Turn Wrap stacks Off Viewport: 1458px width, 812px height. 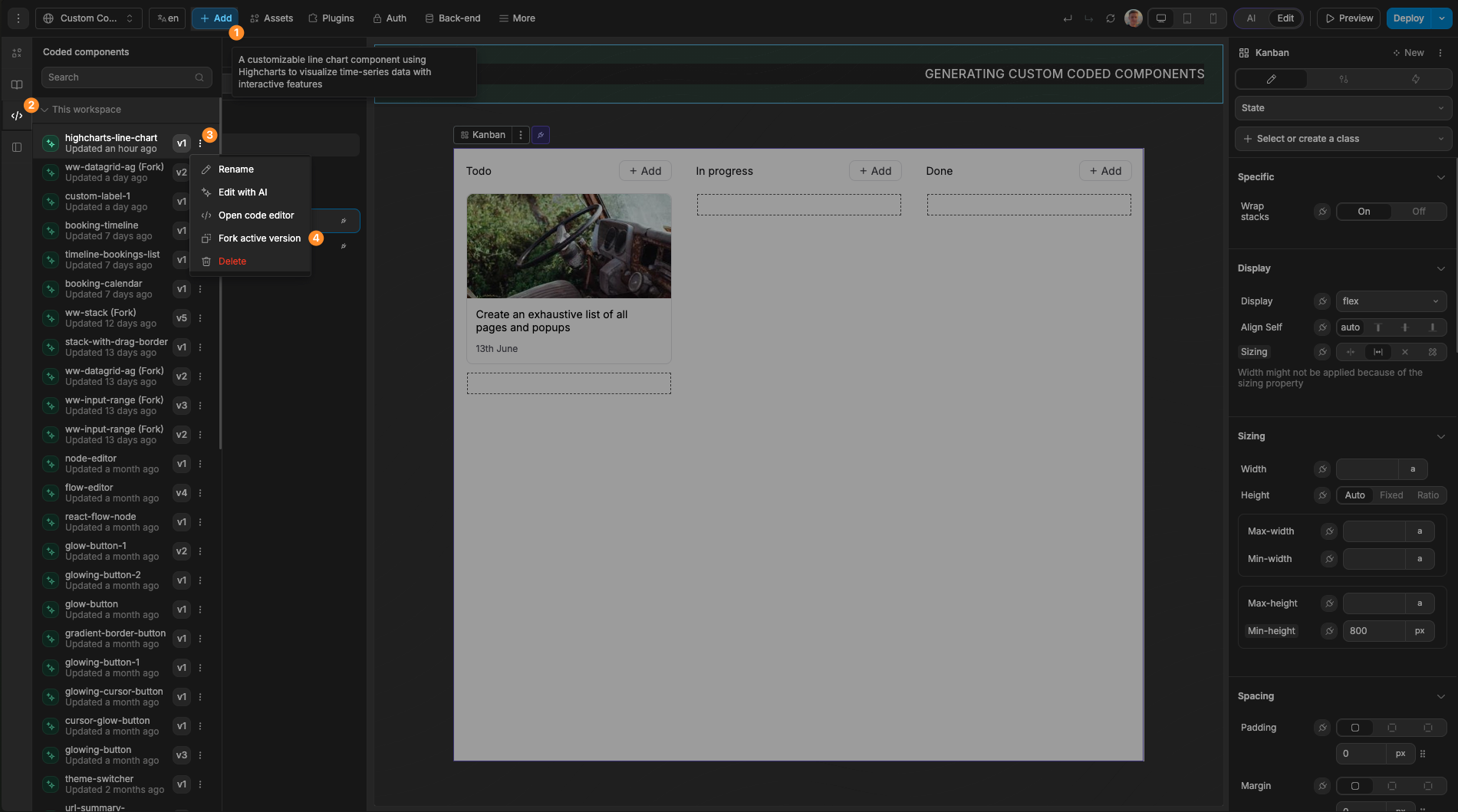(1418, 211)
